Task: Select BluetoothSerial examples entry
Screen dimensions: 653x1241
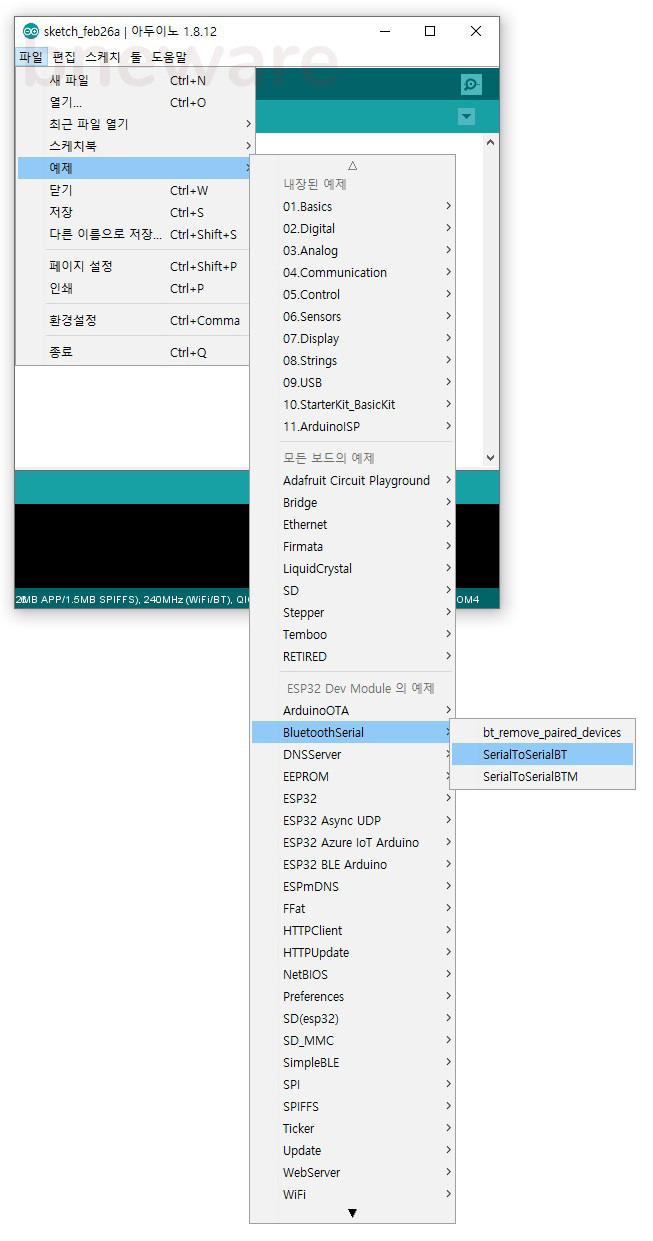Action: click(352, 732)
